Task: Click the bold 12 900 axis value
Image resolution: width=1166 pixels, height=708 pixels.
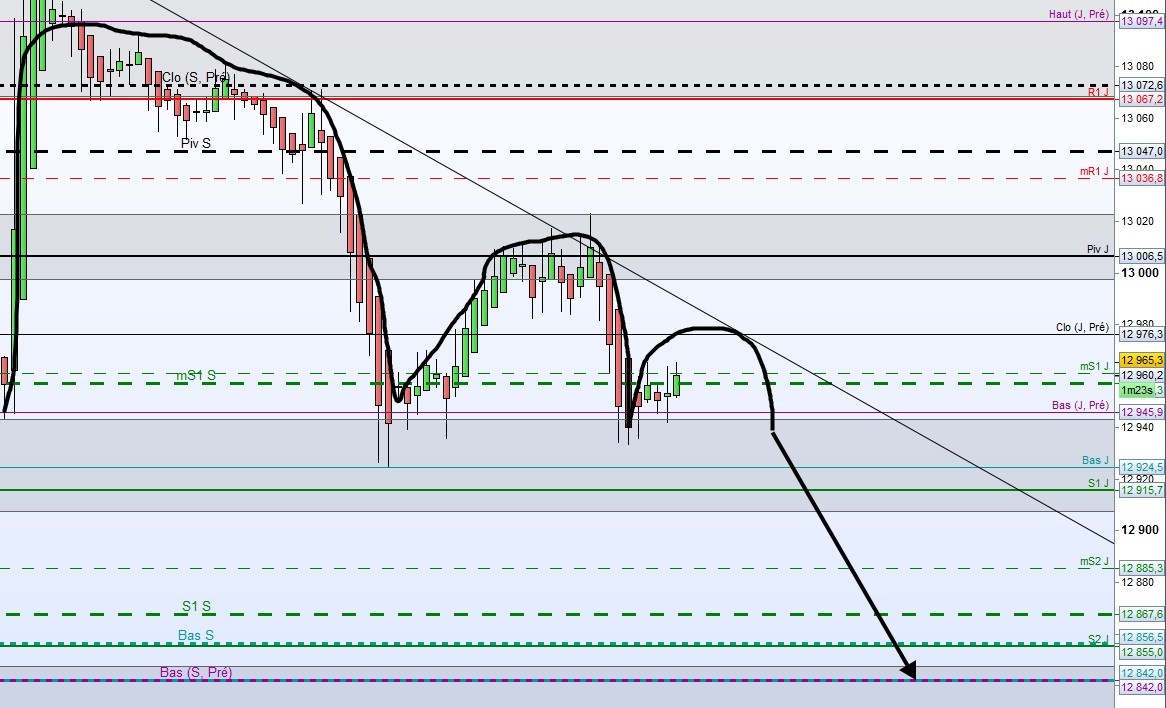Action: [x=1140, y=530]
